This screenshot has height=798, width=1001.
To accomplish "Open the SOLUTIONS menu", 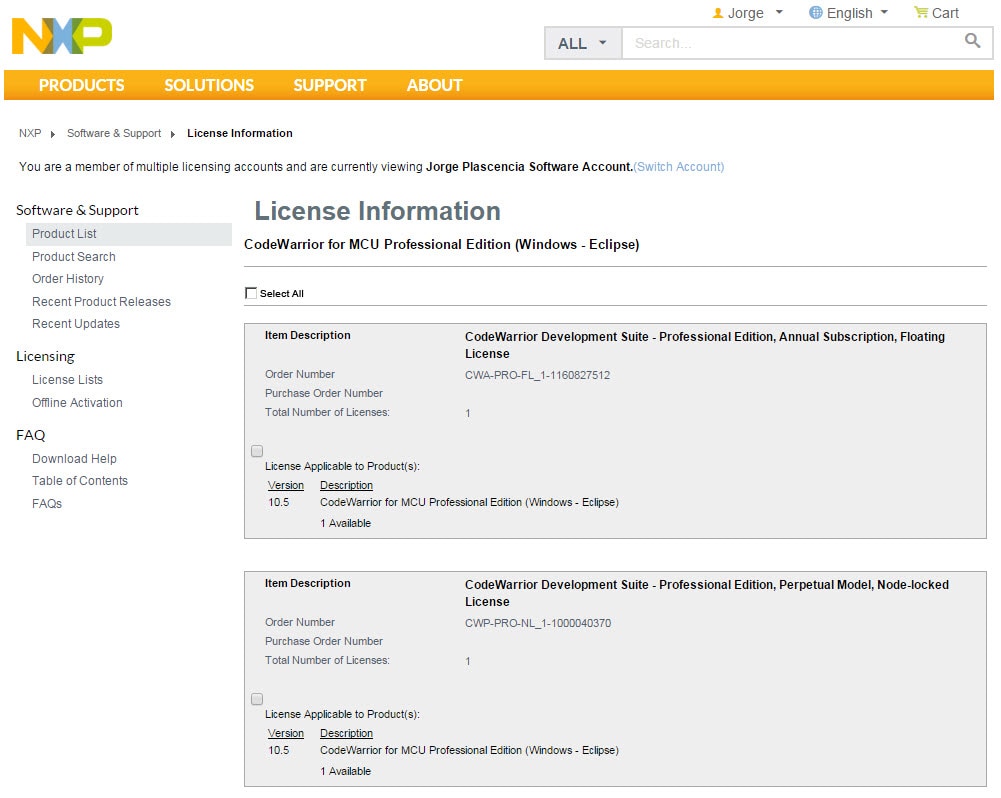I will coord(209,85).
